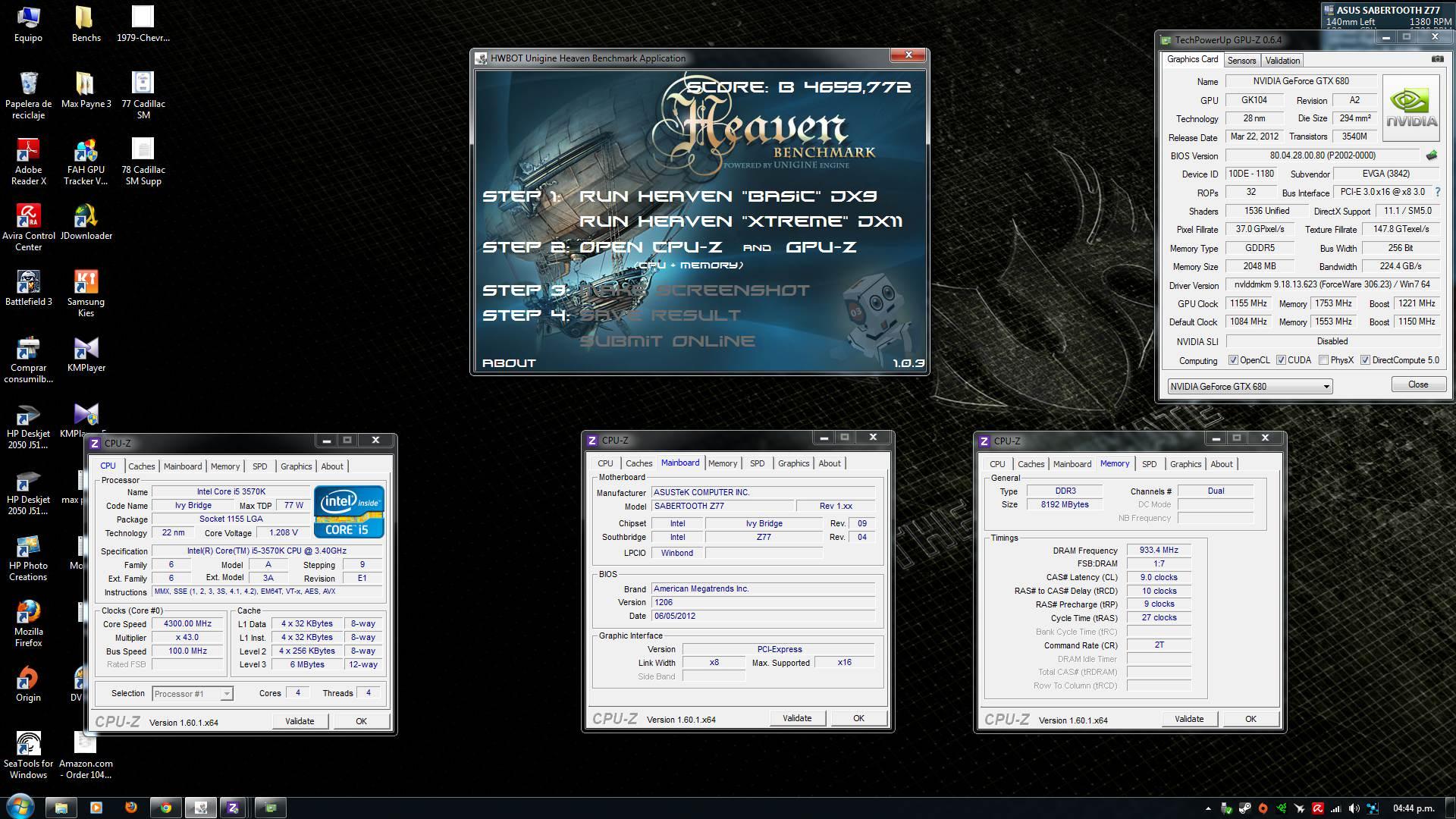This screenshot has height=819, width=1456.
Task: Open the Windows Start menu orb
Action: point(20,807)
